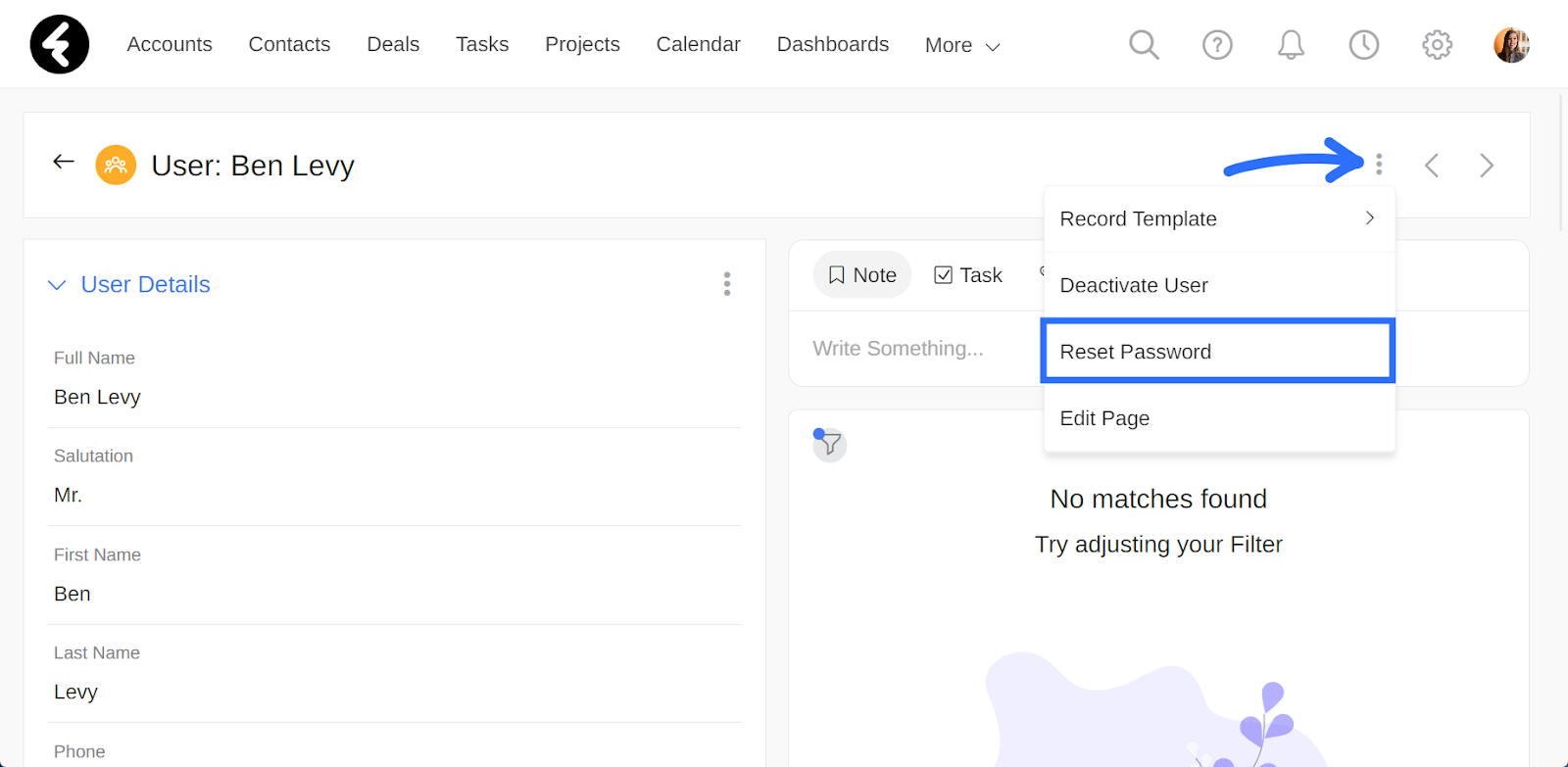
Task: Open the recent history clock icon
Action: point(1364,44)
